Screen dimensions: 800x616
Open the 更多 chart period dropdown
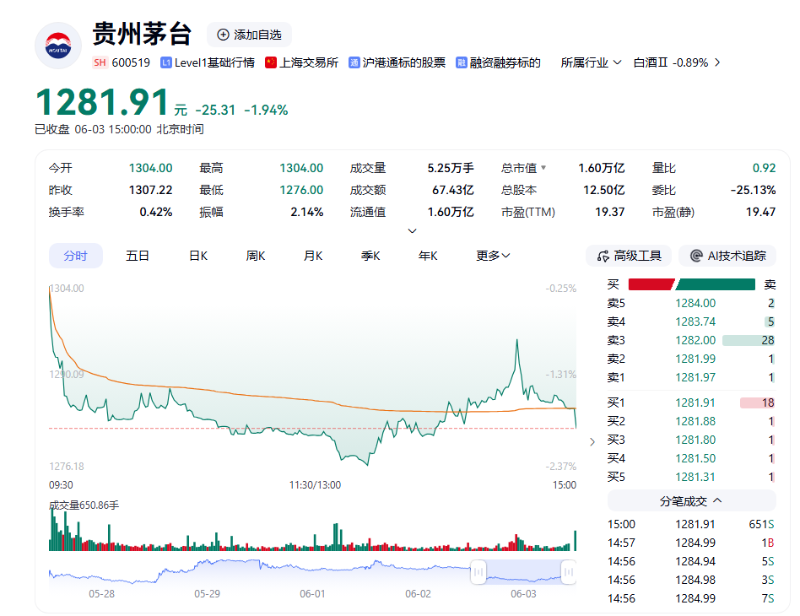pyautogui.click(x=493, y=256)
